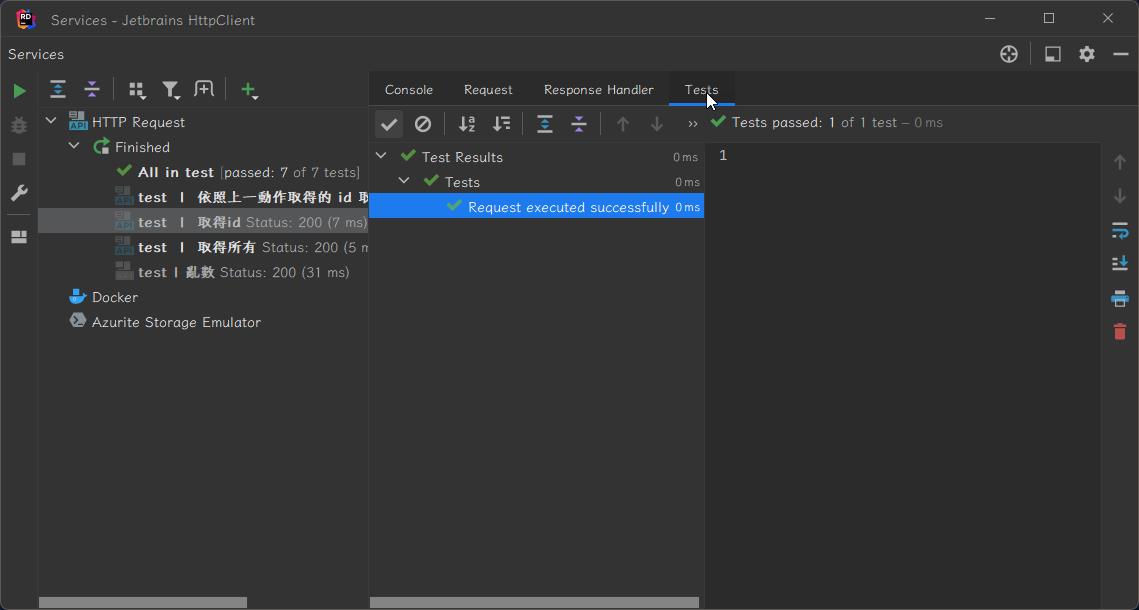Open the green Add Service plus dropdown
Screen dimensions: 1139x610
[249, 90]
